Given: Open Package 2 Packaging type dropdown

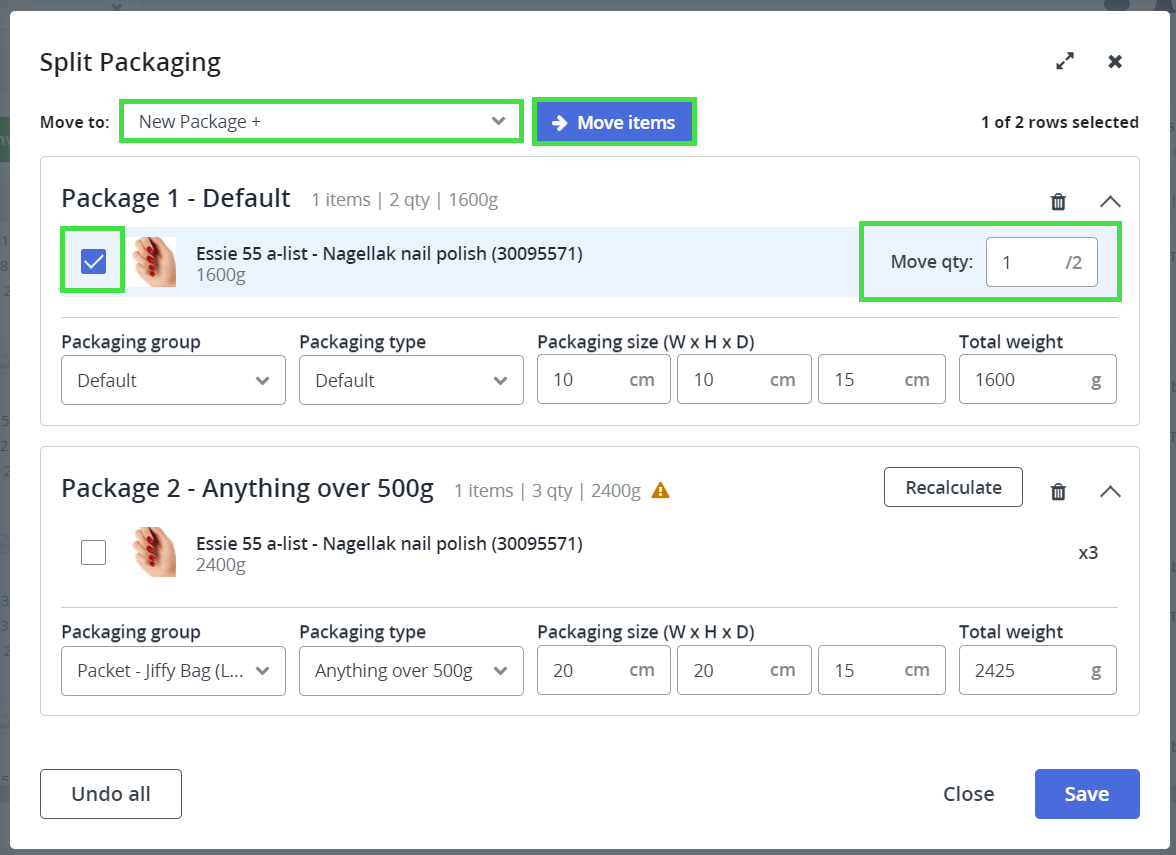Looking at the screenshot, I should pos(411,670).
